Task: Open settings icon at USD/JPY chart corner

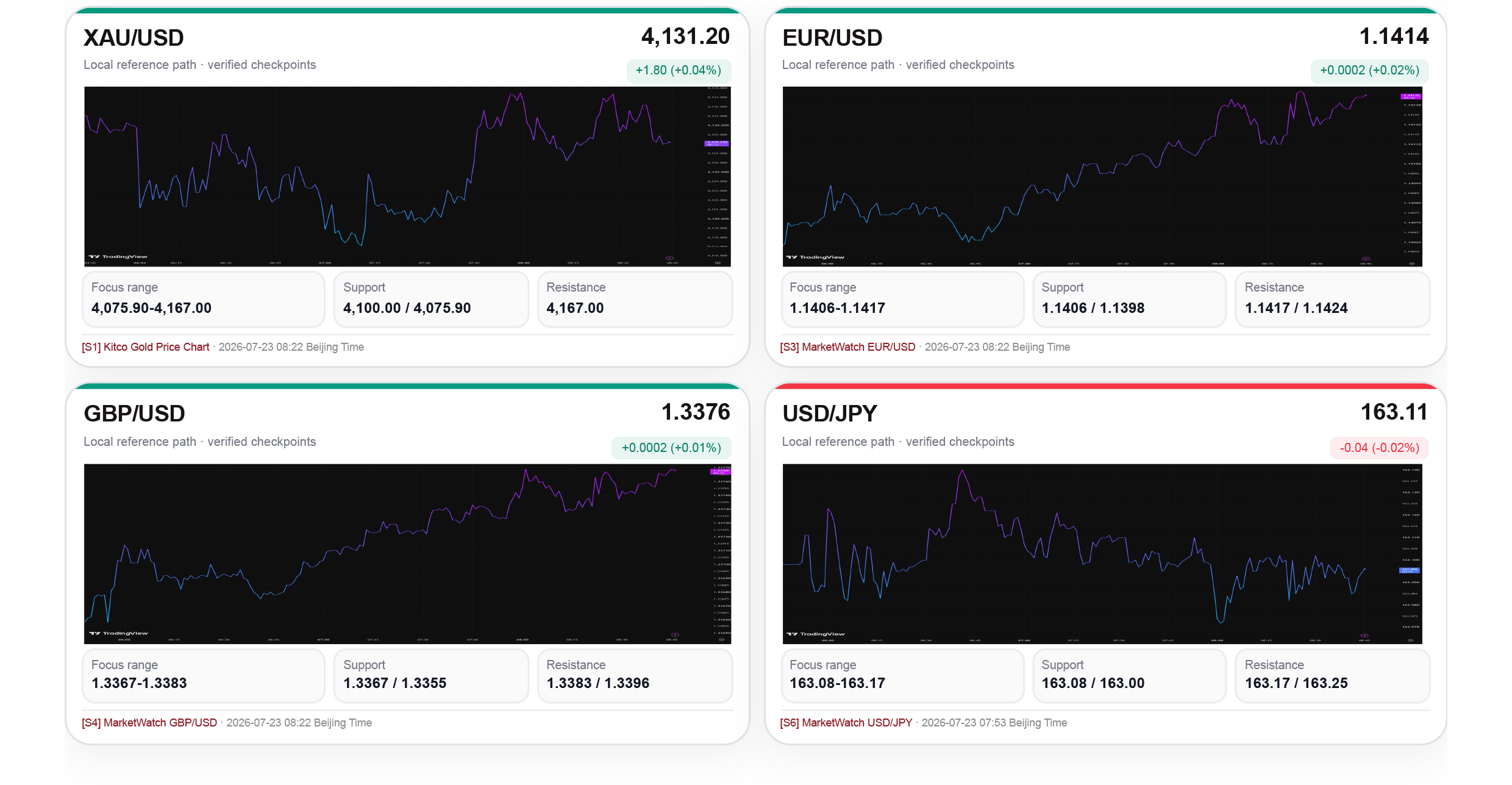Action: click(1410, 640)
